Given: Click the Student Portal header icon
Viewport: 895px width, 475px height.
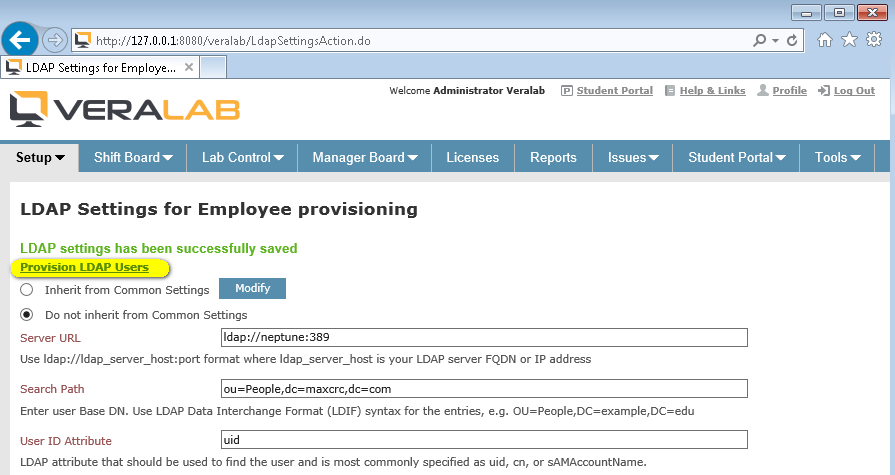Looking at the screenshot, I should pos(567,91).
